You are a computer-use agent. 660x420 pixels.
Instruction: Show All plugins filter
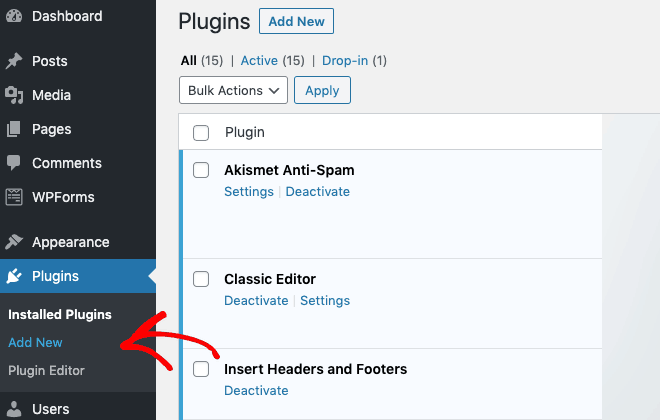pyautogui.click(x=189, y=61)
